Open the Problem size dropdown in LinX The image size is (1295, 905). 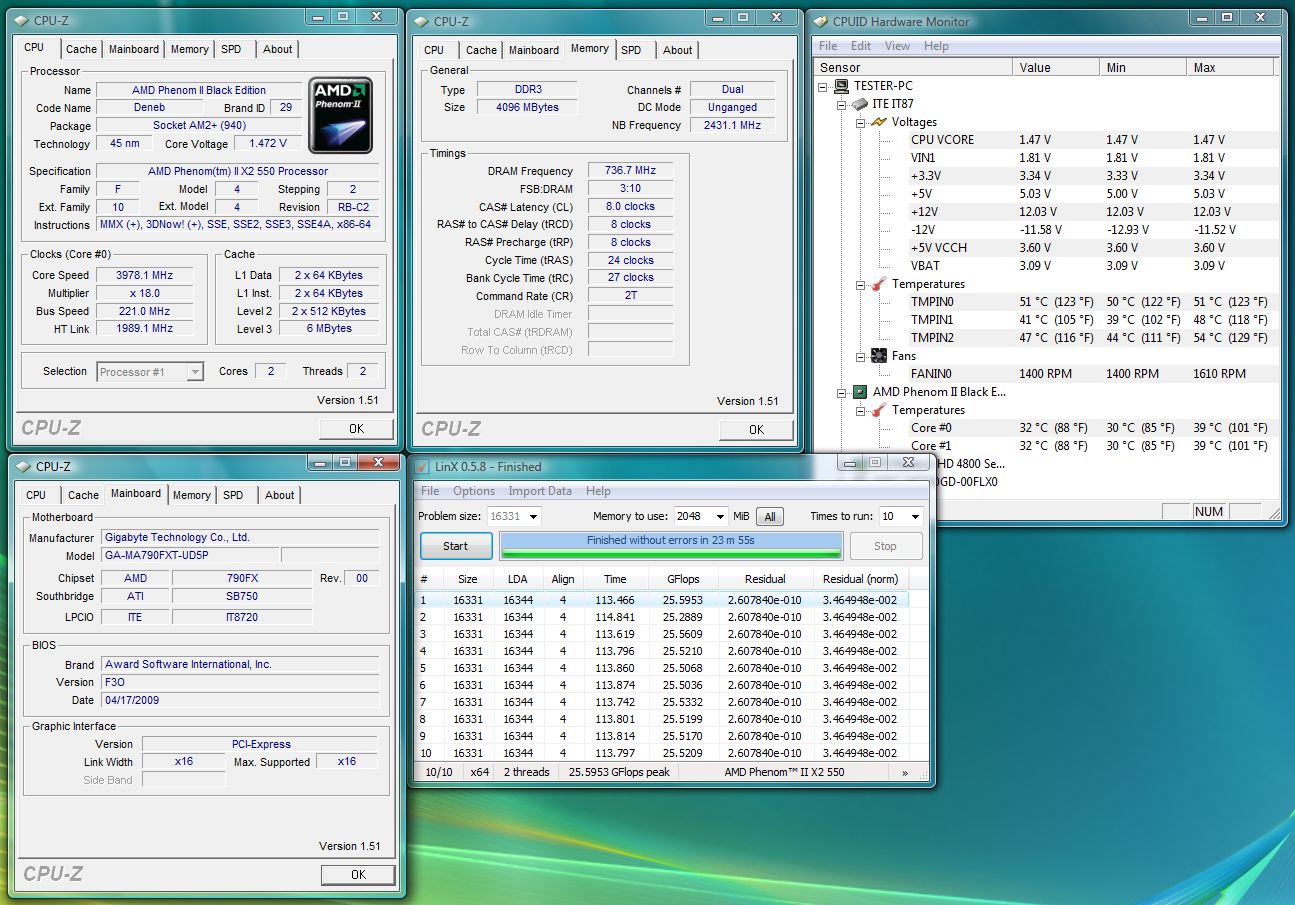pos(533,517)
